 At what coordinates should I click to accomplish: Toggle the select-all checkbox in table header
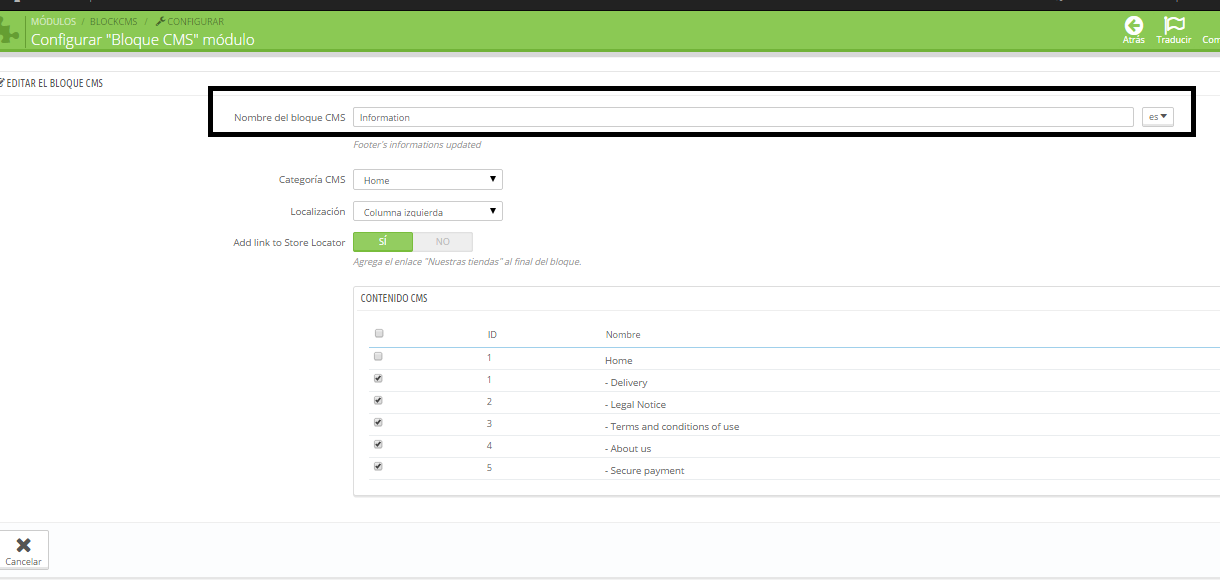click(378, 334)
